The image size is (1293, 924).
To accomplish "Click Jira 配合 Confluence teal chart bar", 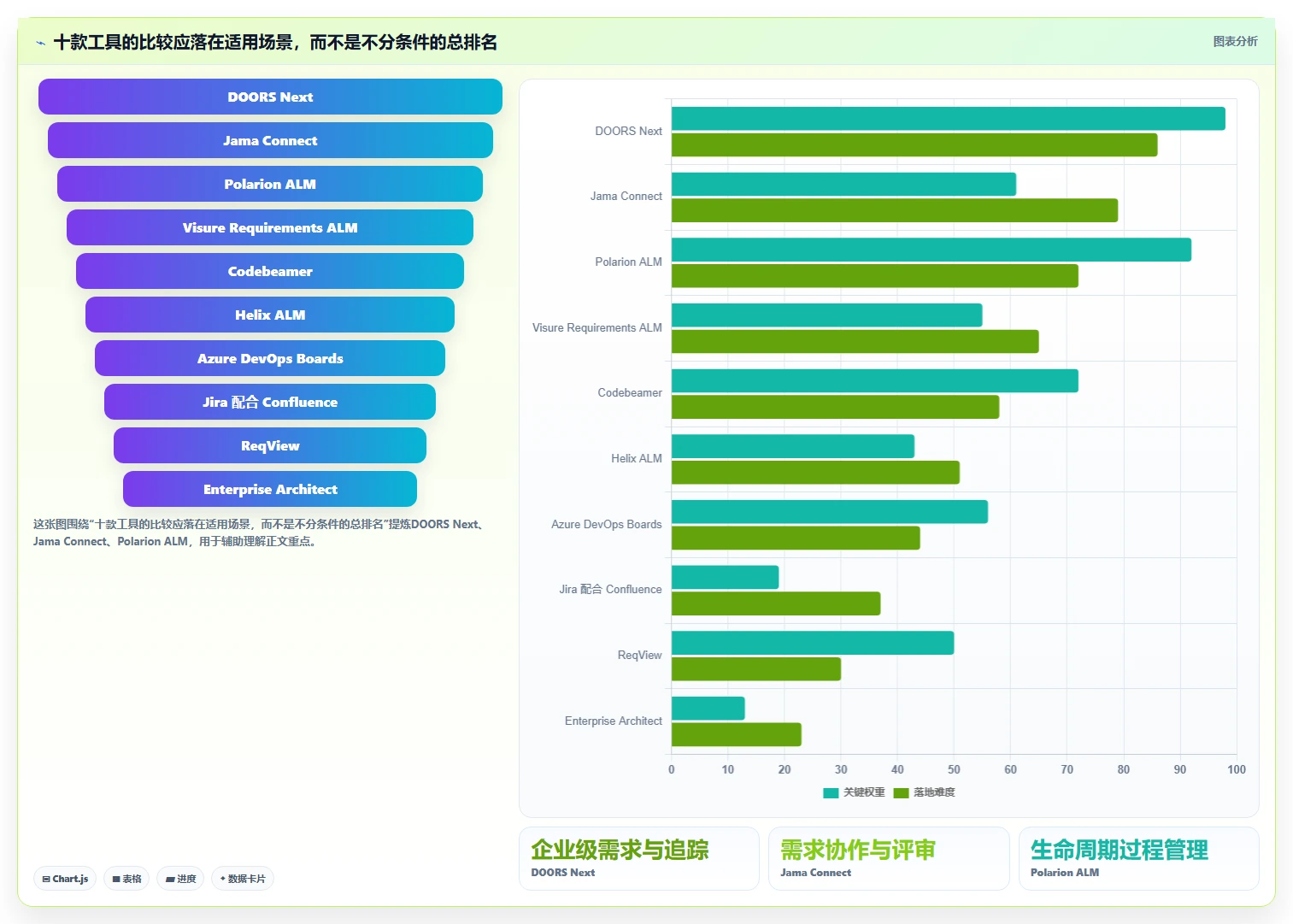I will coord(726,577).
